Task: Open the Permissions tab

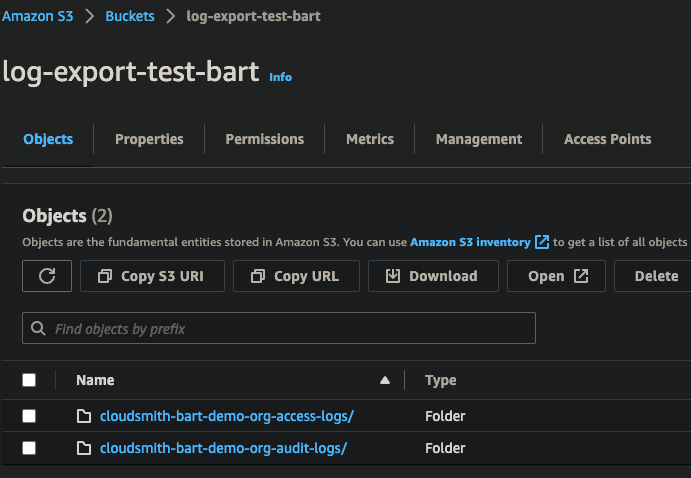Action: [x=264, y=139]
